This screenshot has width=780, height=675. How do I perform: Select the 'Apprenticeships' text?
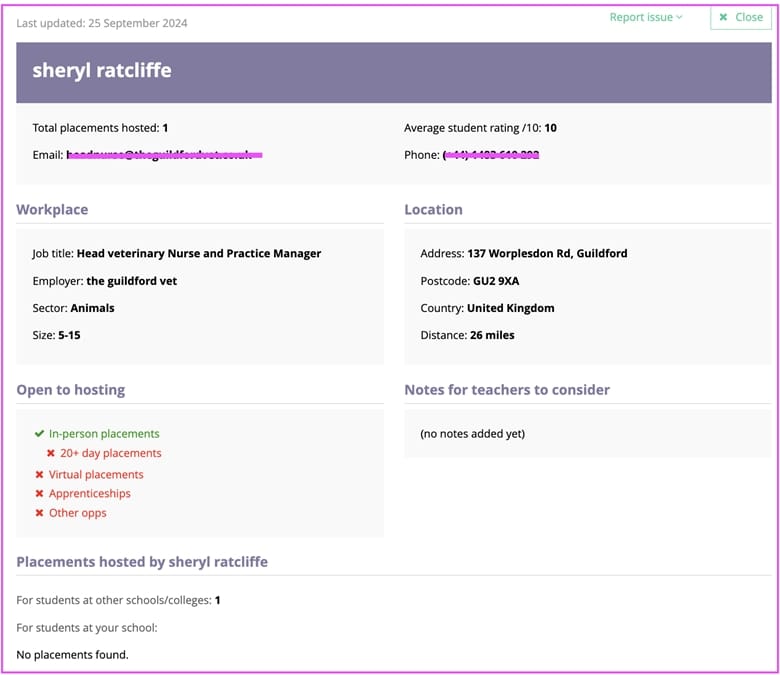pos(90,493)
